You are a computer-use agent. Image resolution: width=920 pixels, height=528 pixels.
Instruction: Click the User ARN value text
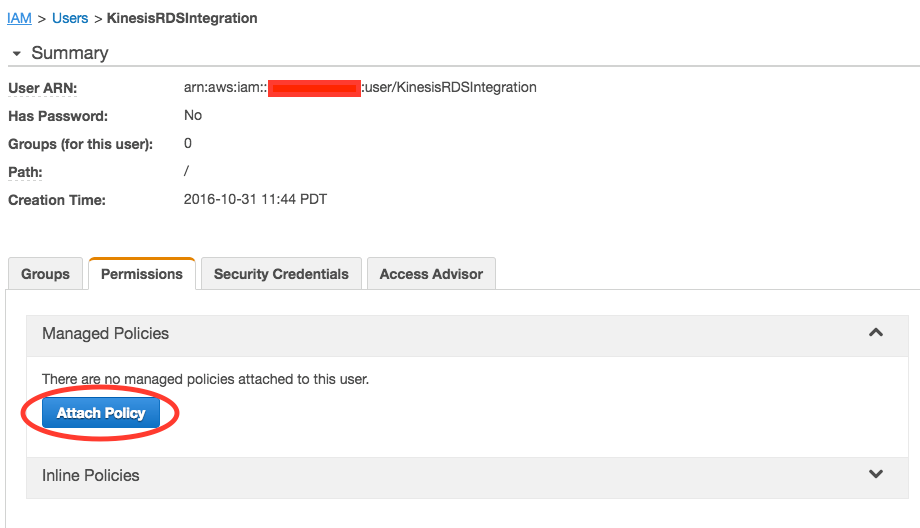pyautogui.click(x=360, y=87)
